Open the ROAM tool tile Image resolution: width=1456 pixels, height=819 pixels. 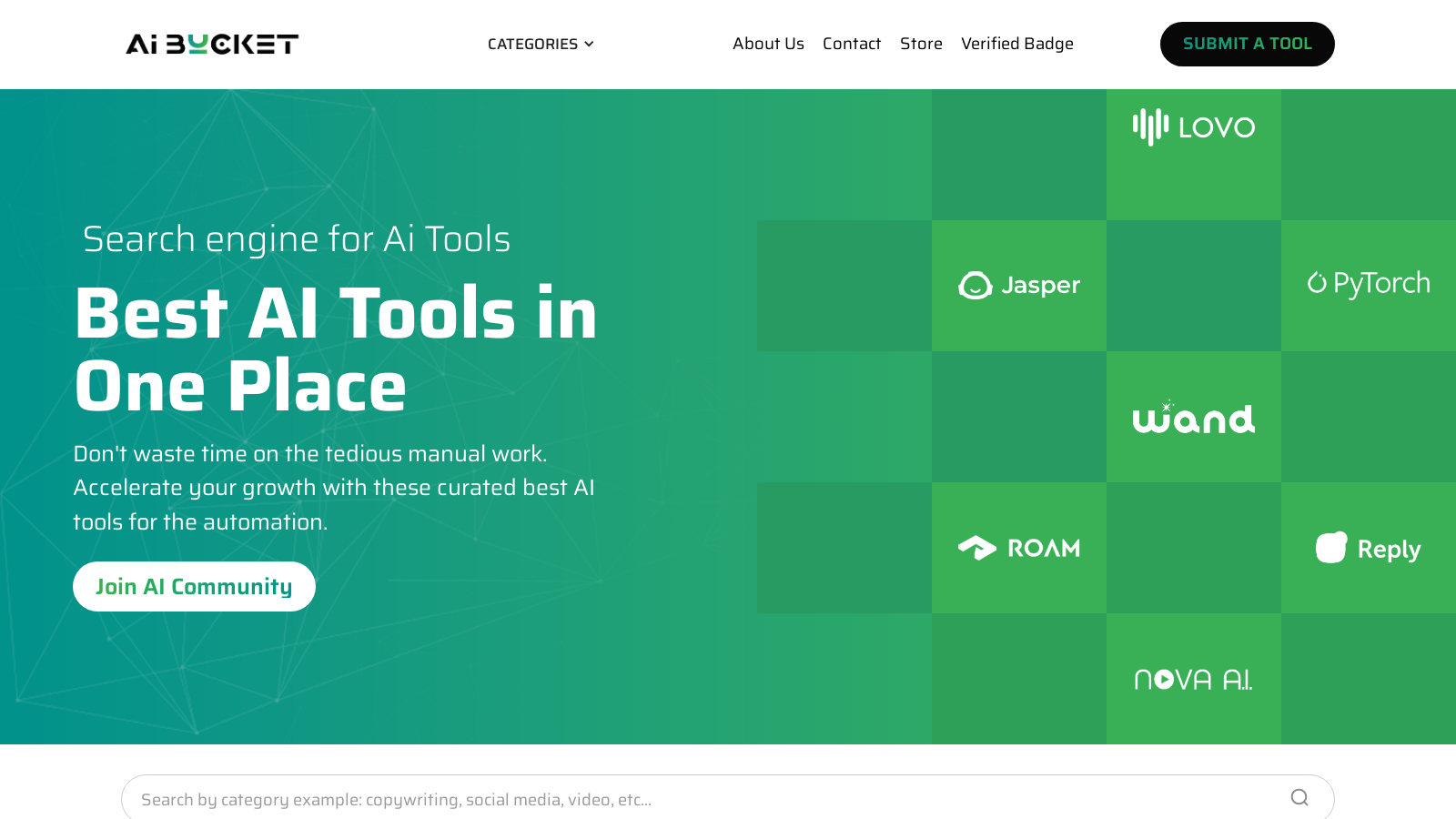click(x=1019, y=548)
